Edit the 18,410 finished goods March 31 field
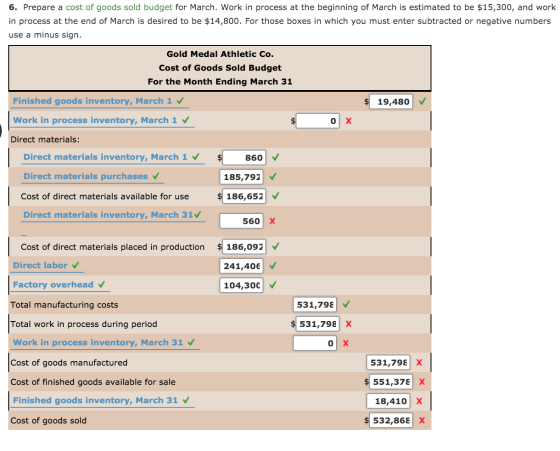Image resolution: width=560 pixels, height=451 pixels. point(388,401)
